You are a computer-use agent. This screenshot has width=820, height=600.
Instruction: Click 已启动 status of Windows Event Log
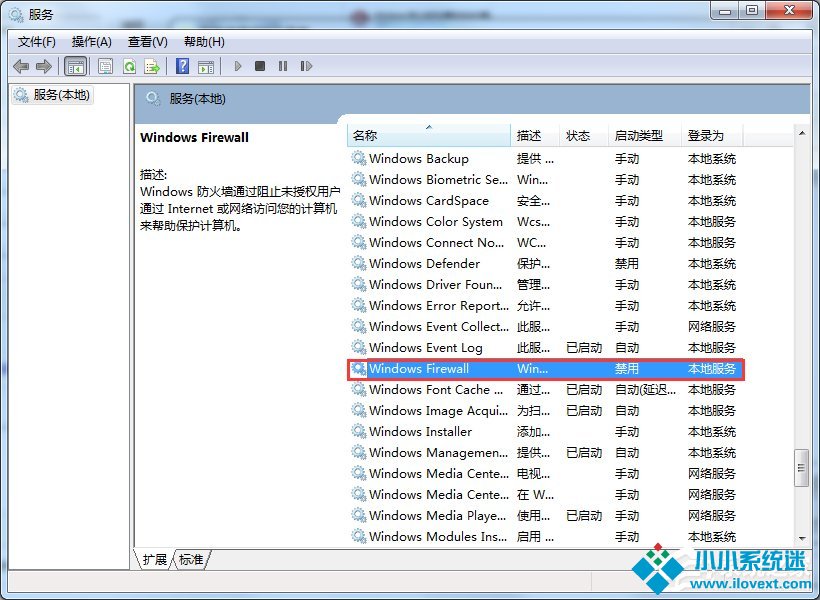[584, 347]
